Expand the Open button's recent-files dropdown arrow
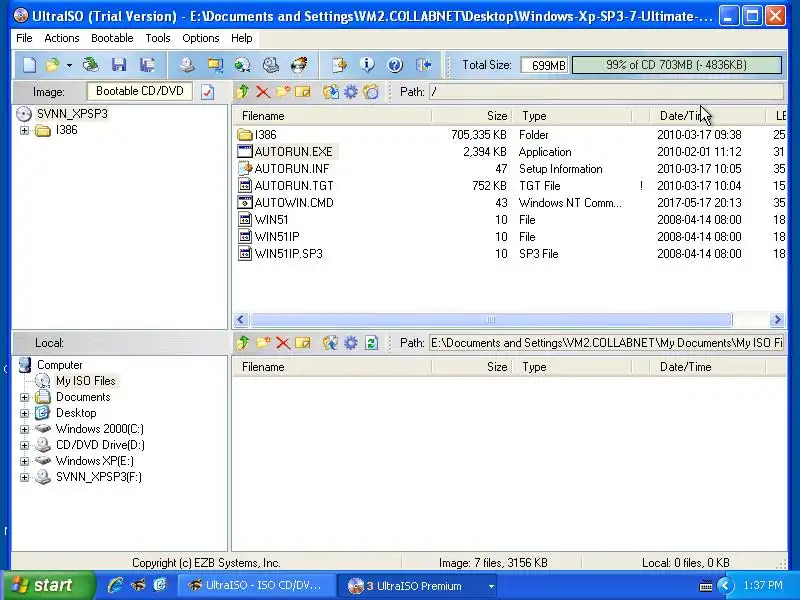800x600 pixels. pyautogui.click(x=69, y=65)
